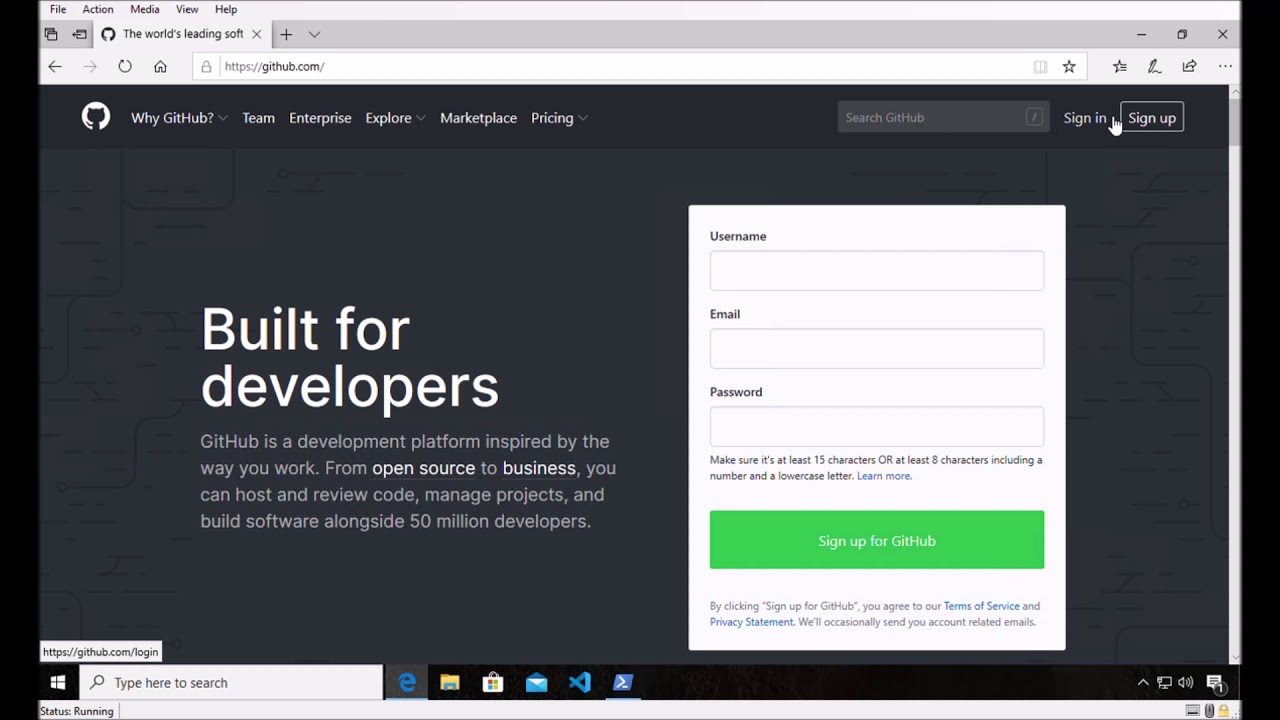The height and width of the screenshot is (720, 1280).
Task: Click the Sign up button in header
Action: coord(1152,118)
